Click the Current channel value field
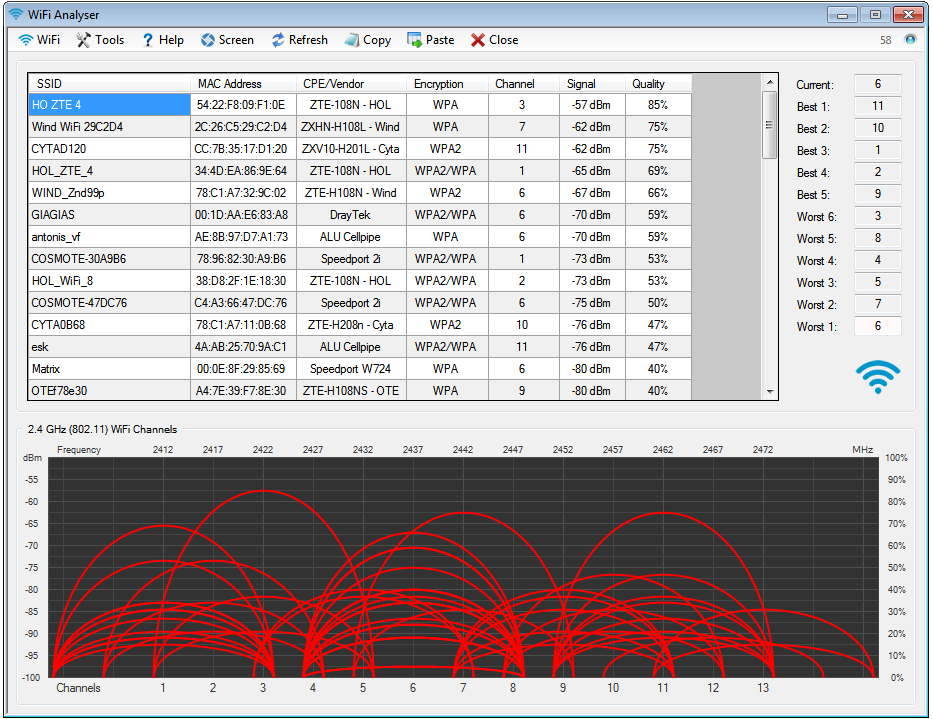 877,85
